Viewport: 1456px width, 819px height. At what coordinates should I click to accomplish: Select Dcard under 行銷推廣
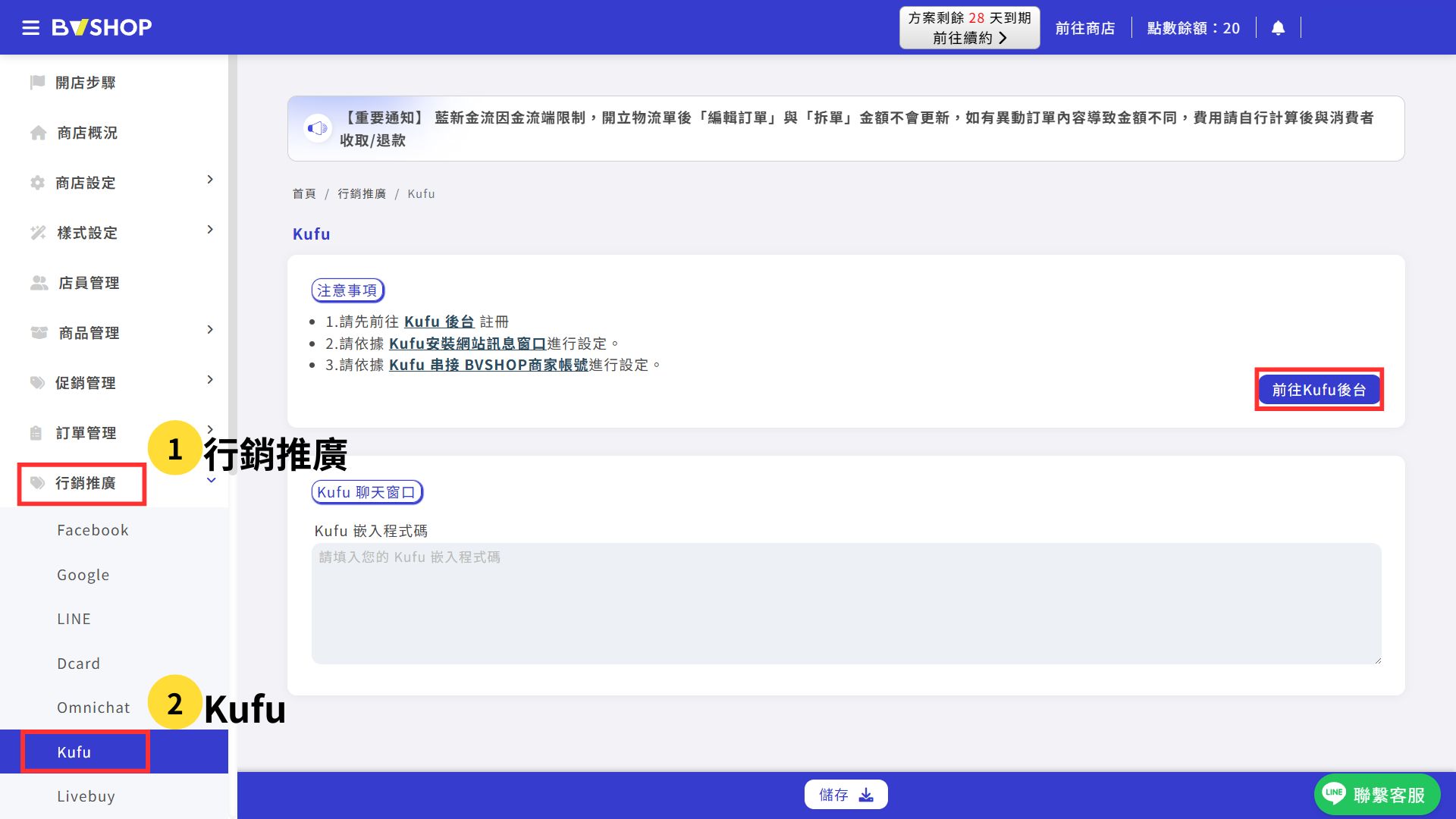tap(78, 664)
